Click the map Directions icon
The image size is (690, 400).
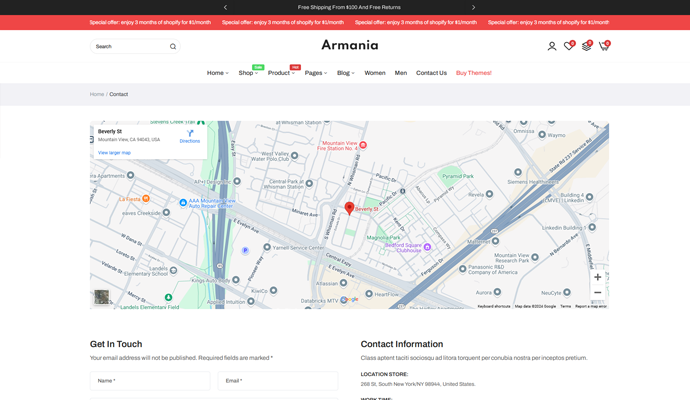[x=190, y=135]
